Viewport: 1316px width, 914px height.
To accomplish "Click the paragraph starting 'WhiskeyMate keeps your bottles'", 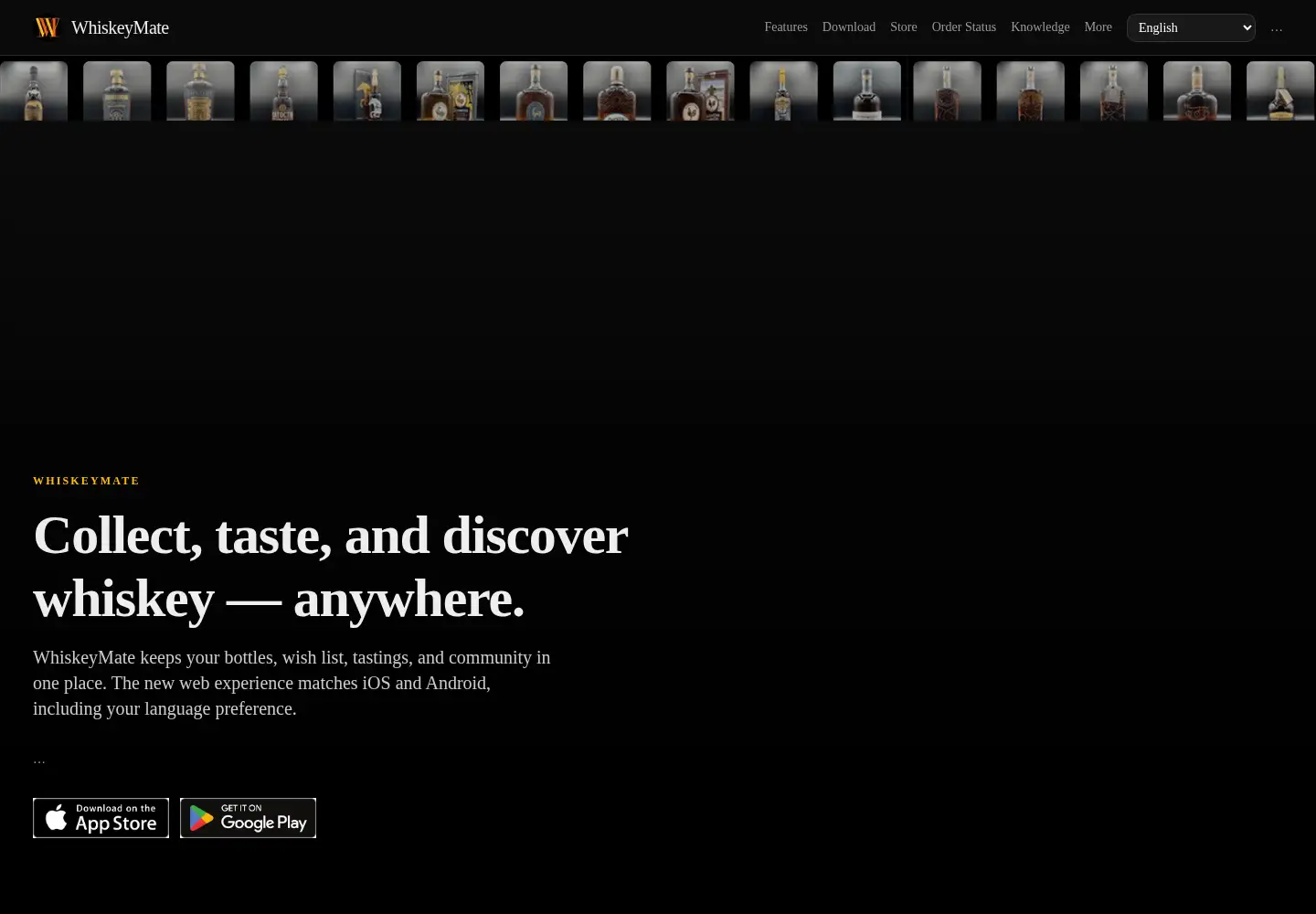I will tap(292, 683).
